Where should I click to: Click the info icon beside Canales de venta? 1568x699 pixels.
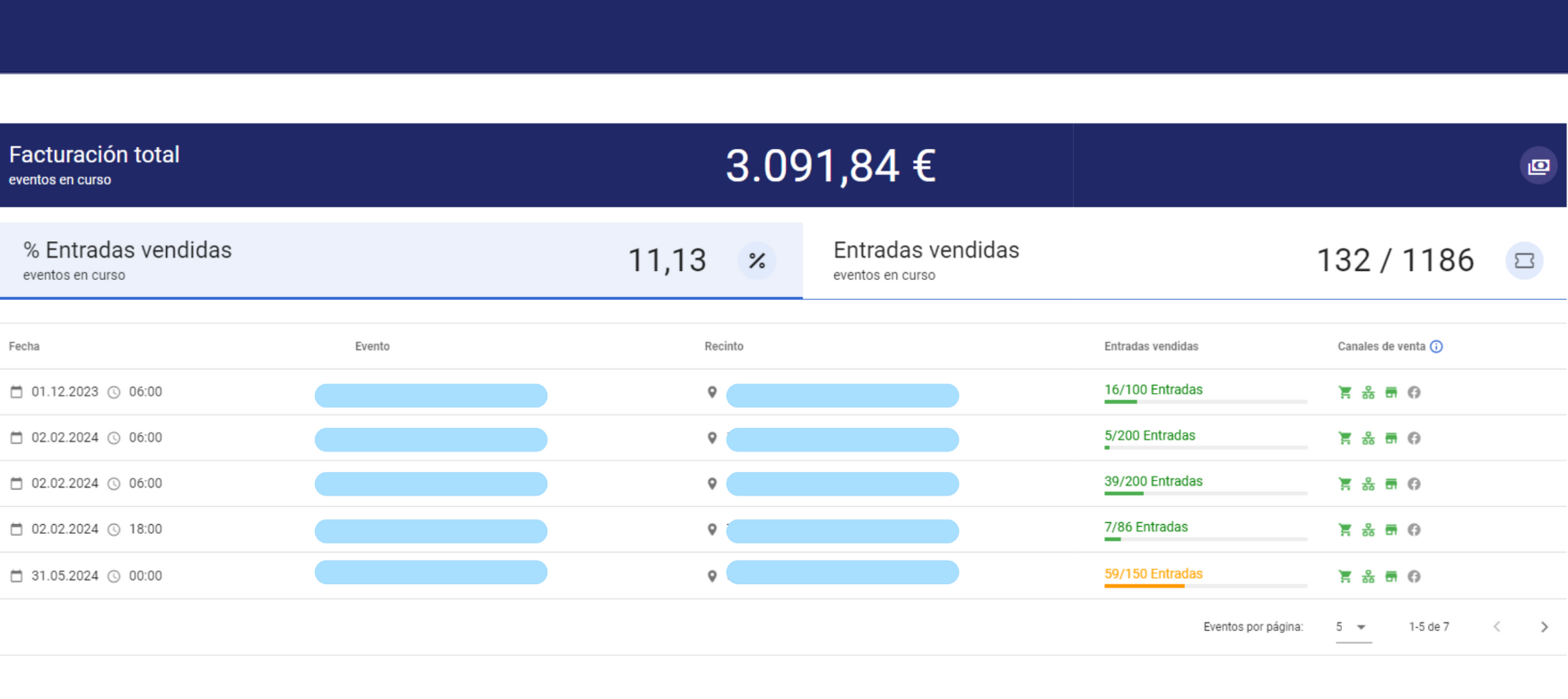[x=1436, y=346]
